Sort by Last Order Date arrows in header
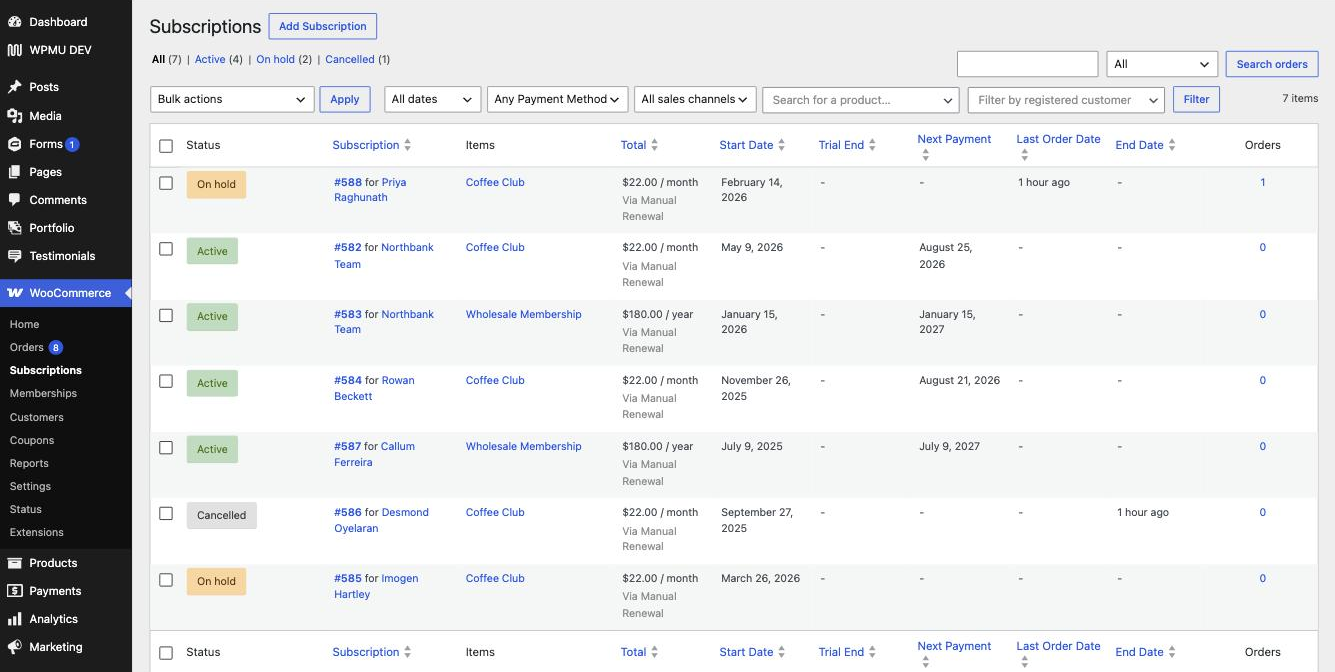Viewport: 1335px width, 672px height. click(1024, 156)
